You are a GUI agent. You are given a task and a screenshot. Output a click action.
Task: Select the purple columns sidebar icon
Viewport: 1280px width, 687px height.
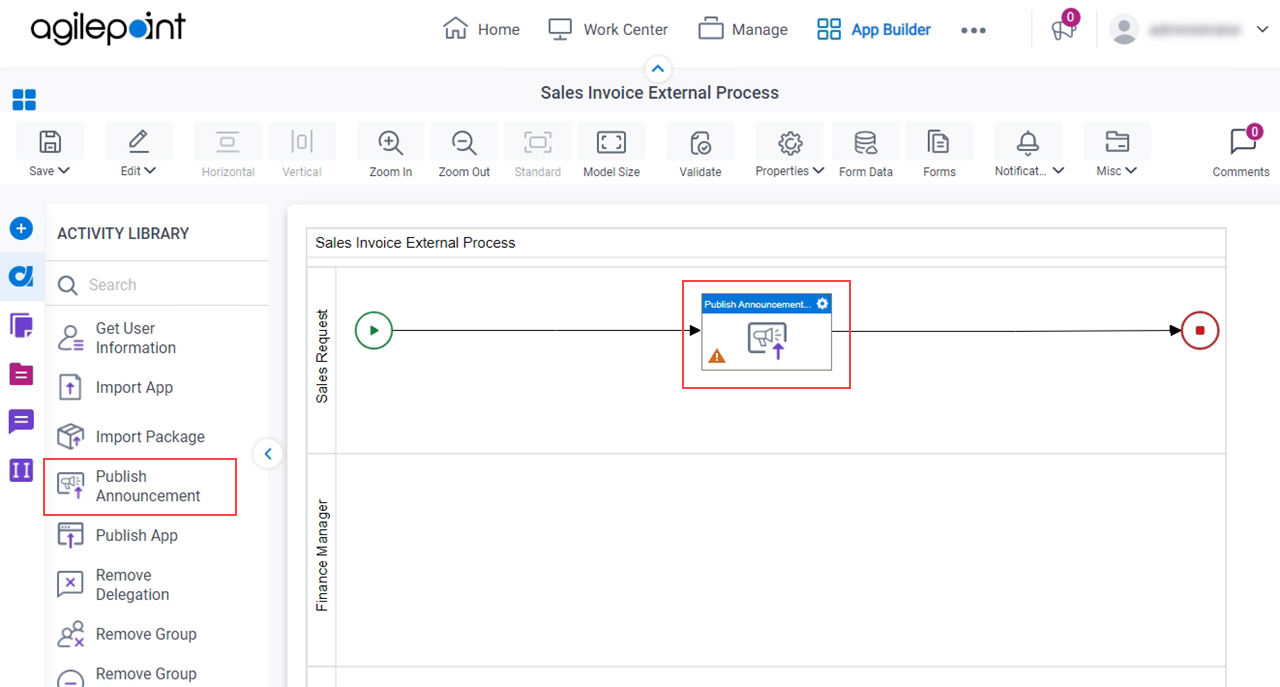[21, 470]
